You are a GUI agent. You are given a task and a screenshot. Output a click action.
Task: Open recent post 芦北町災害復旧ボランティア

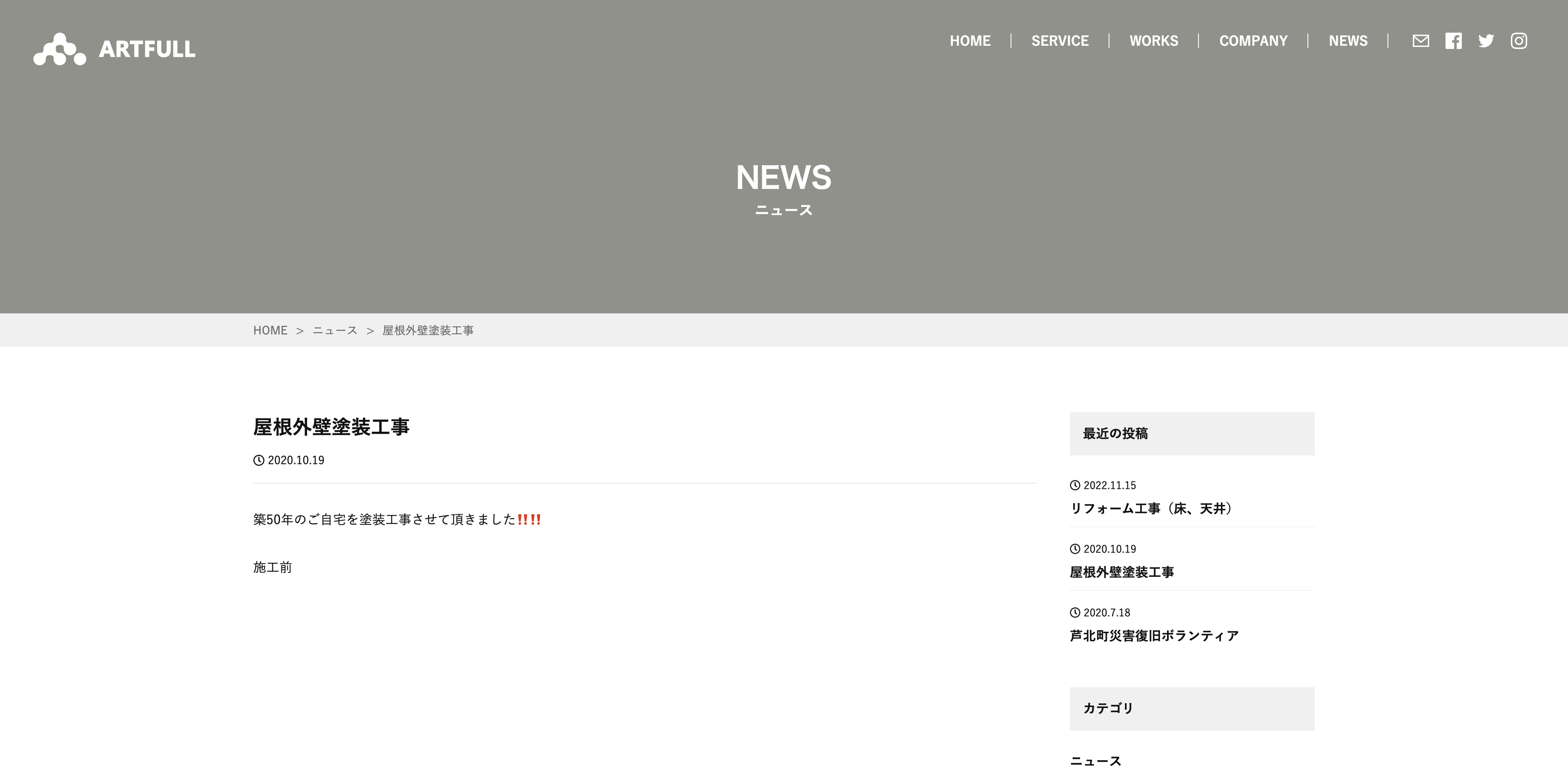coord(1154,635)
